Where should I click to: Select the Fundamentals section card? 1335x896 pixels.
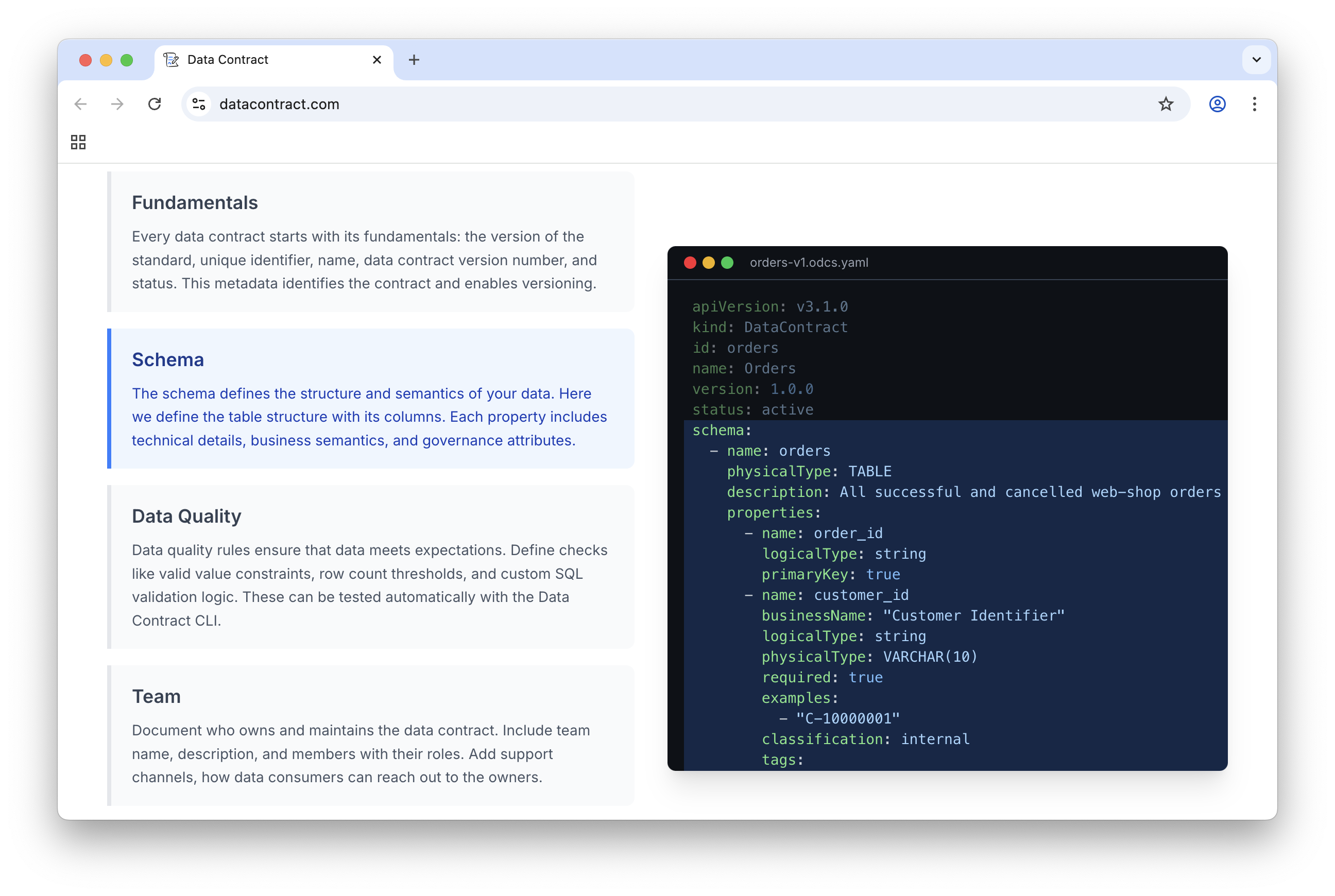(370, 242)
